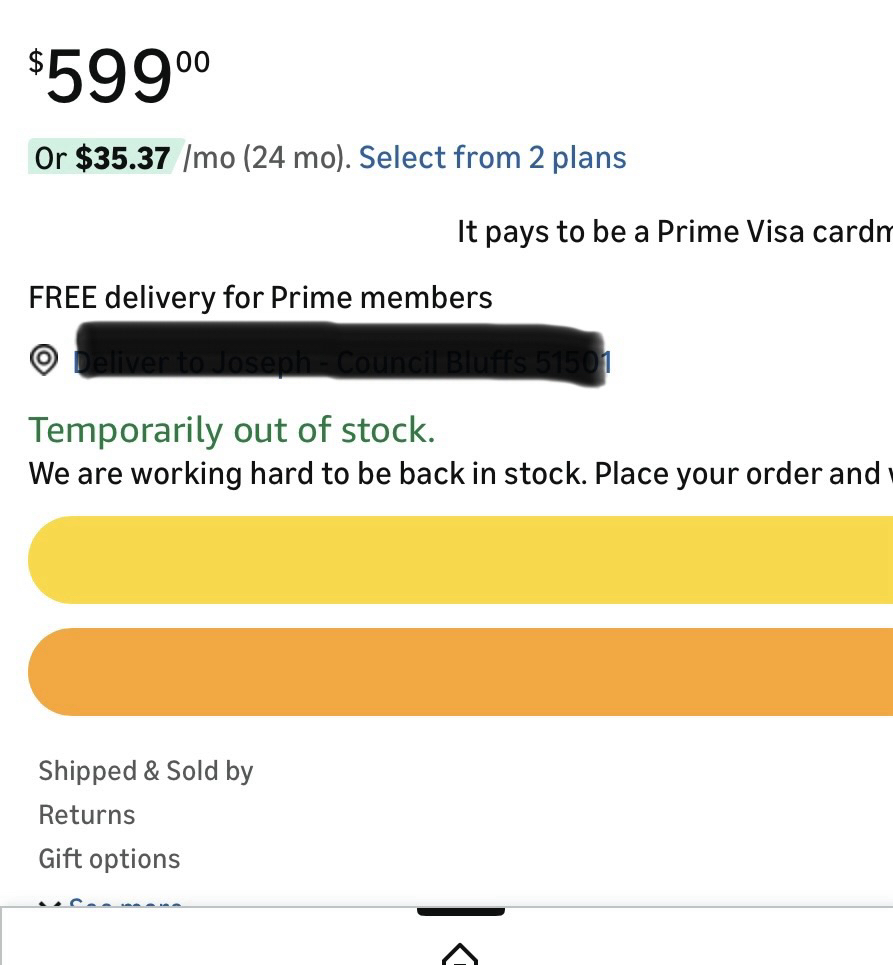The height and width of the screenshot is (965, 893).
Task: Click the Returns label
Action: point(87,815)
